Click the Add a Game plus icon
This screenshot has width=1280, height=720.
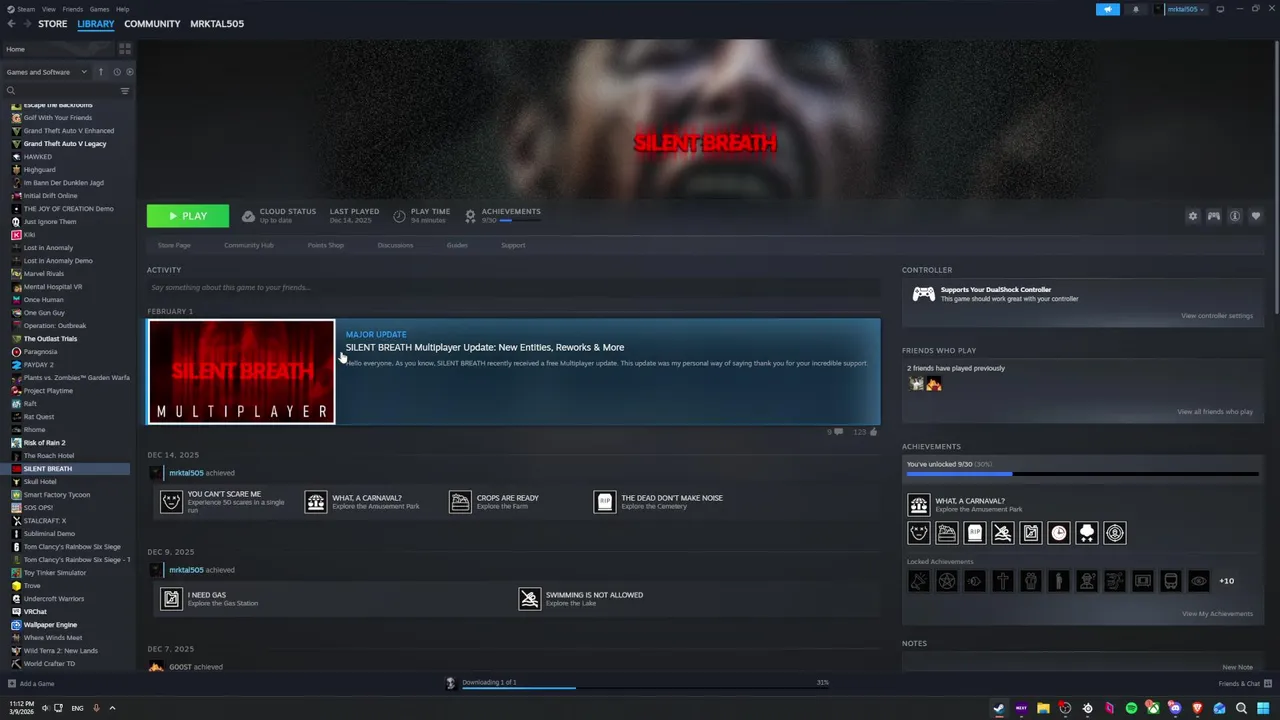(11, 684)
